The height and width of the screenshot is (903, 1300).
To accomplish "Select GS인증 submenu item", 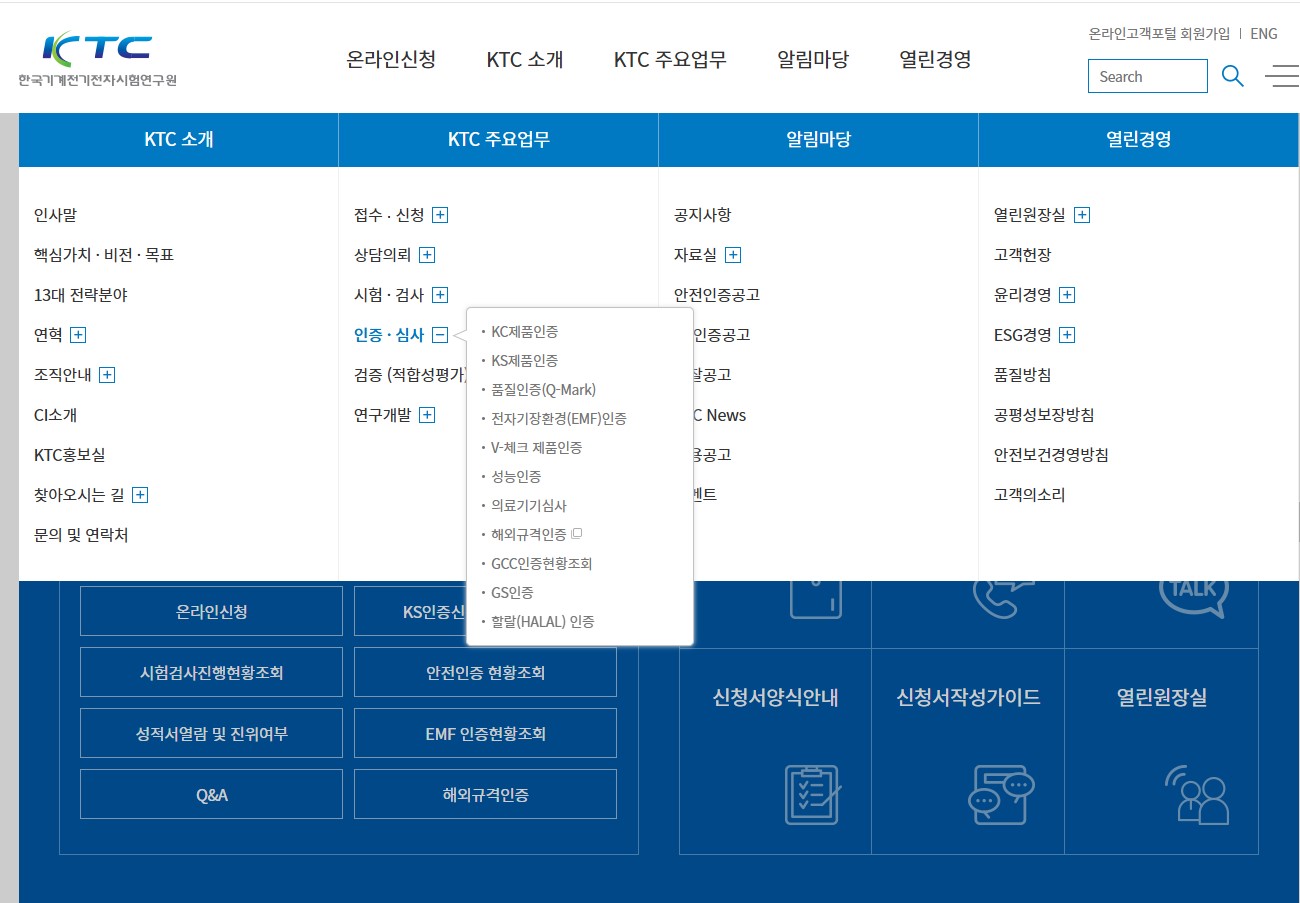I will click(x=512, y=592).
